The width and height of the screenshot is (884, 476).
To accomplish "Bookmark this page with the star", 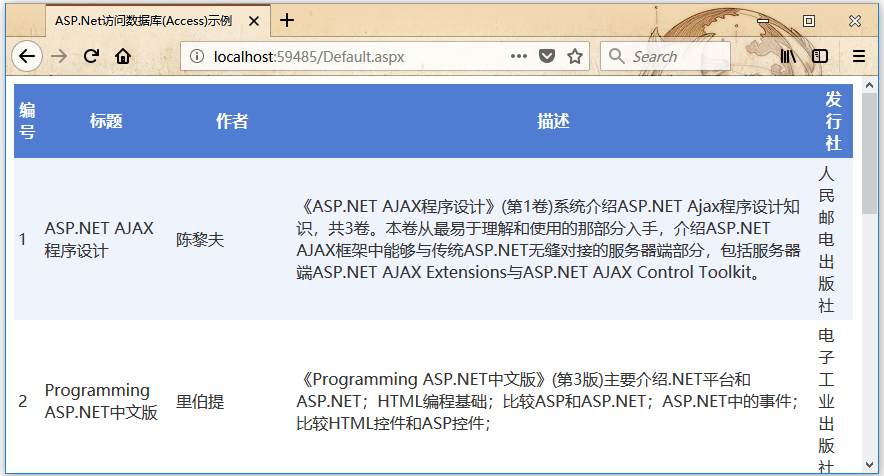I will pyautogui.click(x=575, y=56).
